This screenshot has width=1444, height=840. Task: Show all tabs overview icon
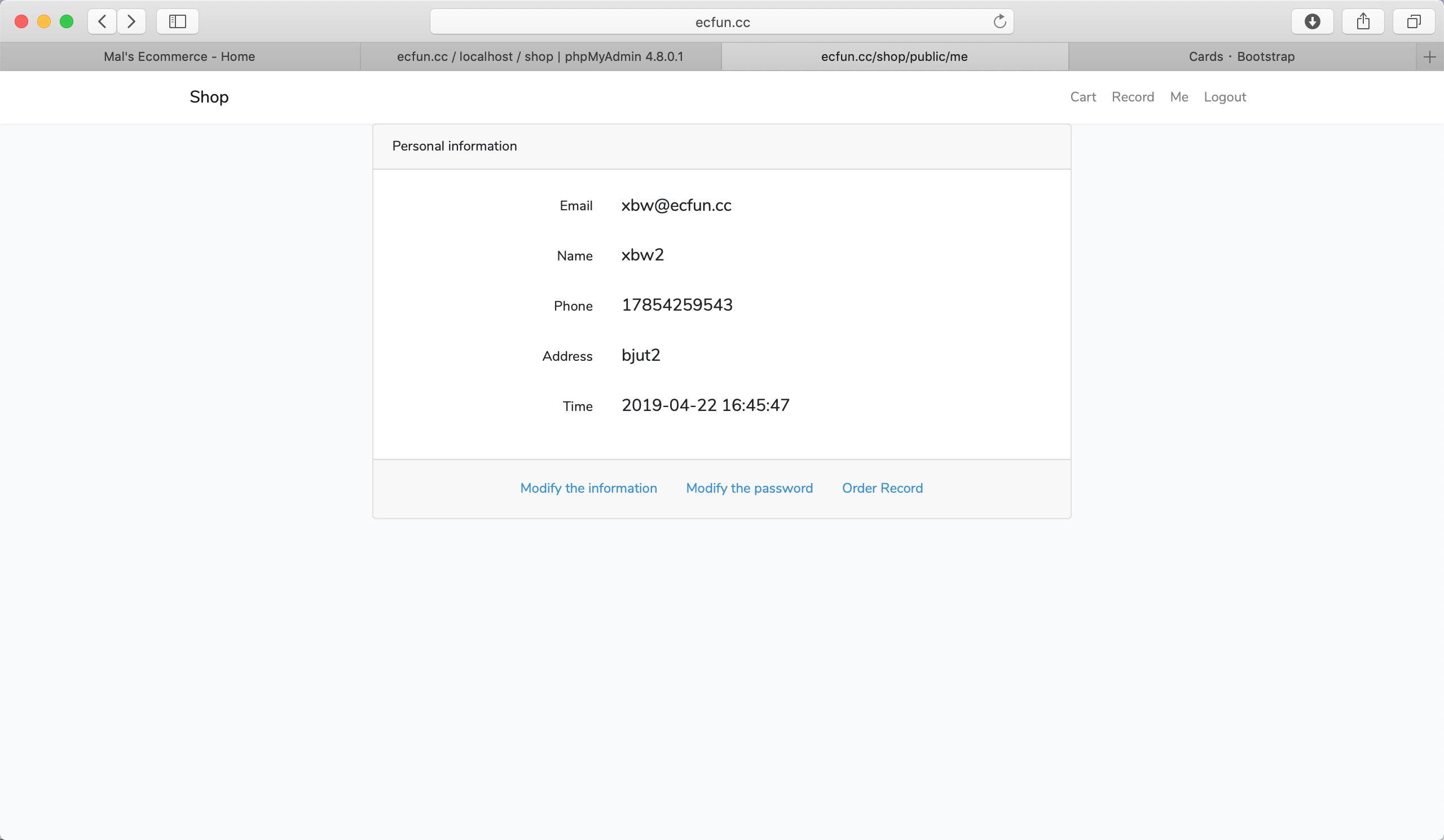pyautogui.click(x=1414, y=22)
